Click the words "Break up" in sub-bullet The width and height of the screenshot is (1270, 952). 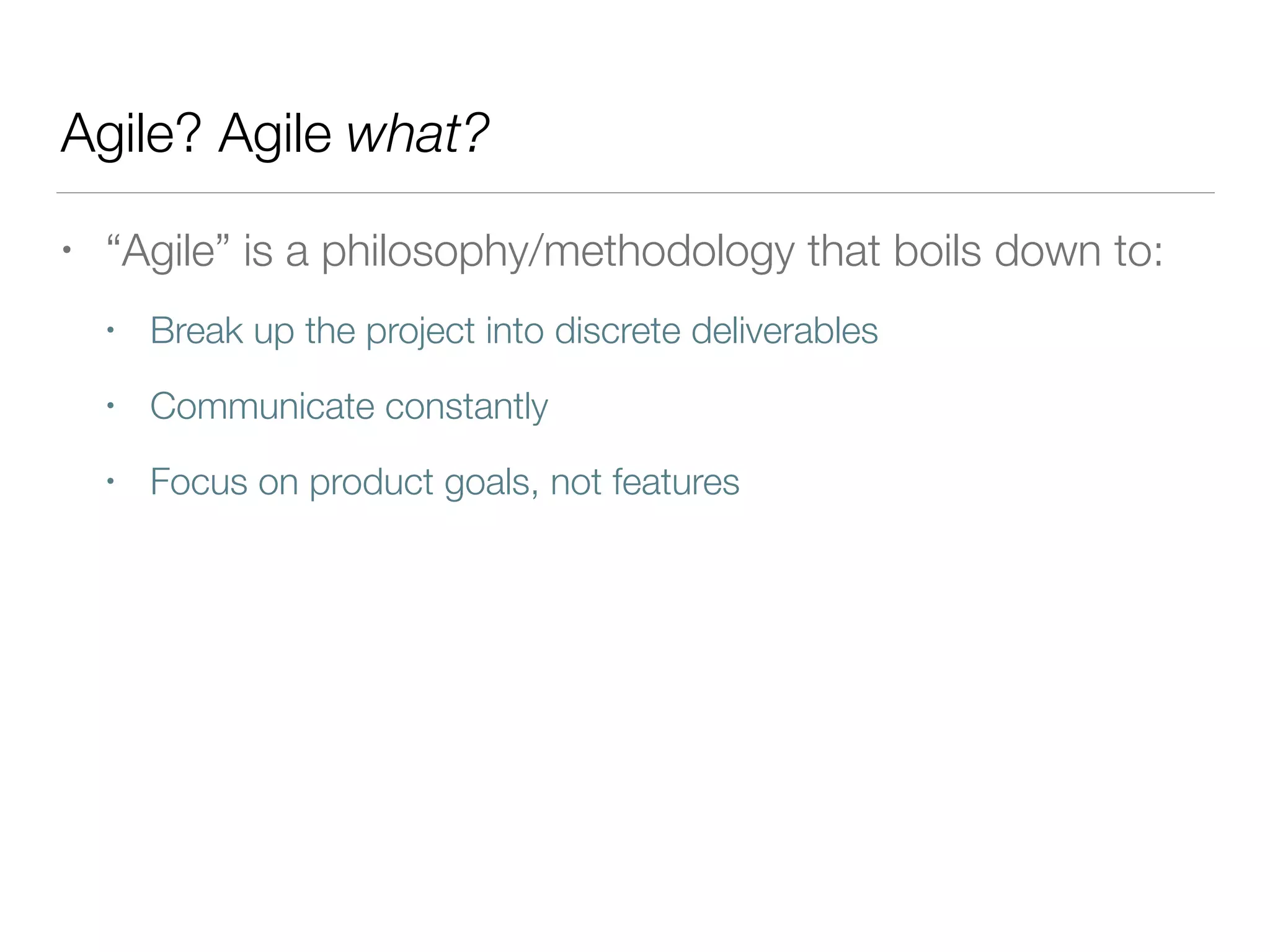[222, 330]
